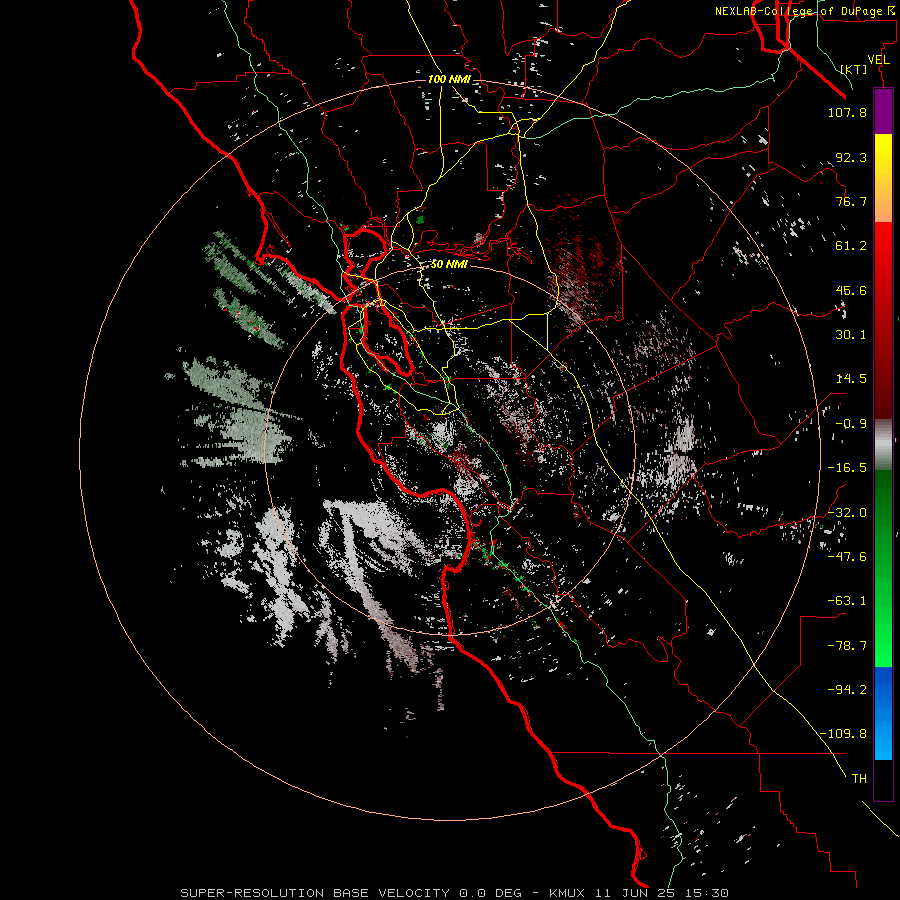Select the -32.0 velocity scale value
The image size is (900, 900).
coord(847,513)
